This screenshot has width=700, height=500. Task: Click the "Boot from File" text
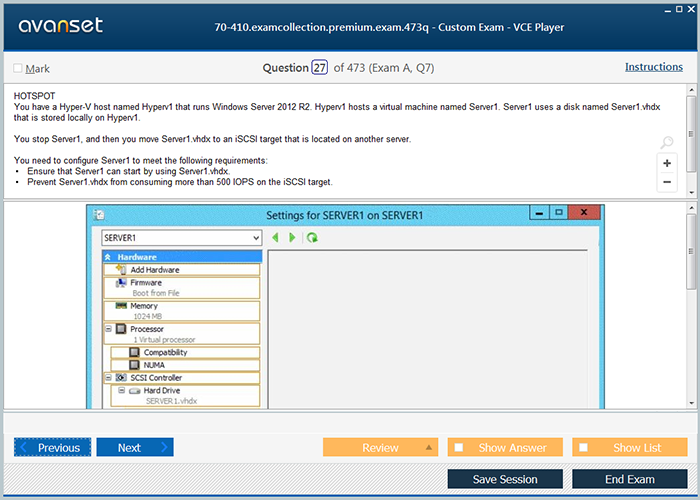(156, 293)
